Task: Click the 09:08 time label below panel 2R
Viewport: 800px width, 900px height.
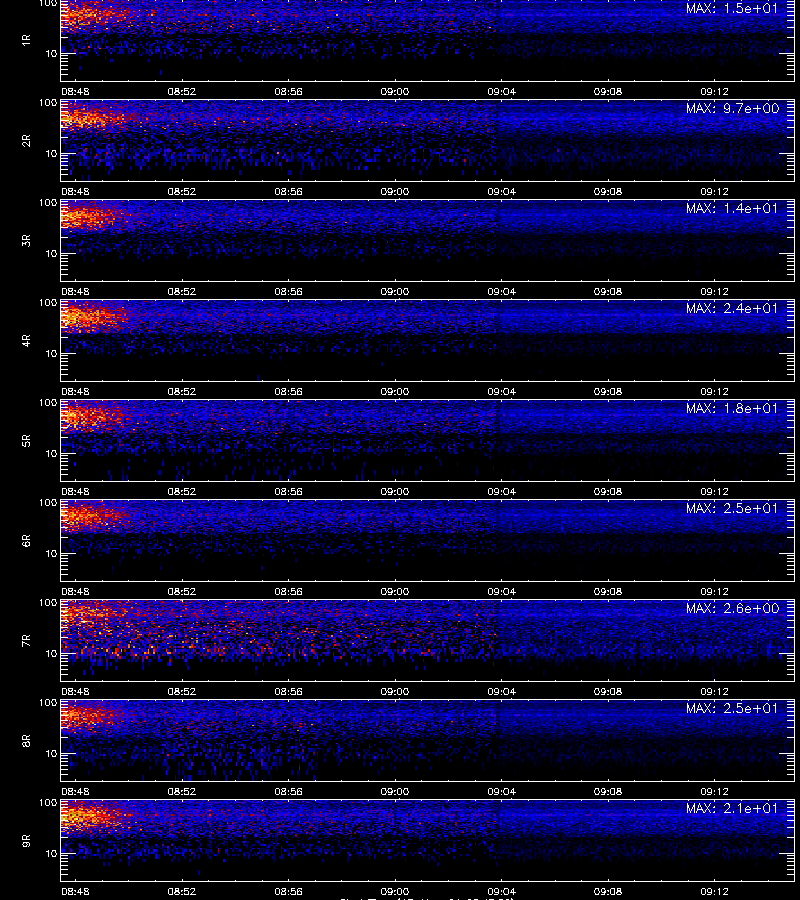Action: coord(608,192)
